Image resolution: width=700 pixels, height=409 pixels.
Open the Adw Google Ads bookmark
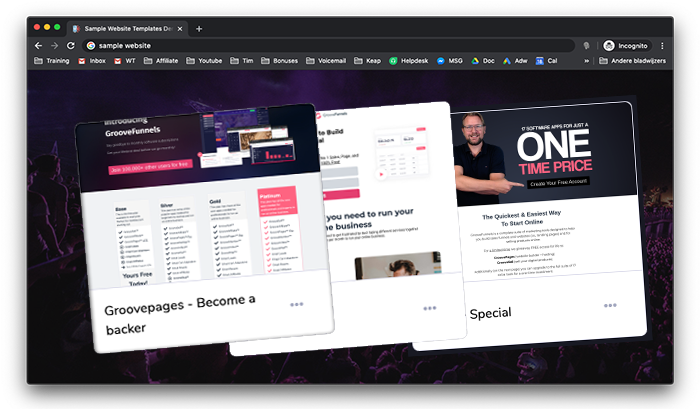coord(515,61)
